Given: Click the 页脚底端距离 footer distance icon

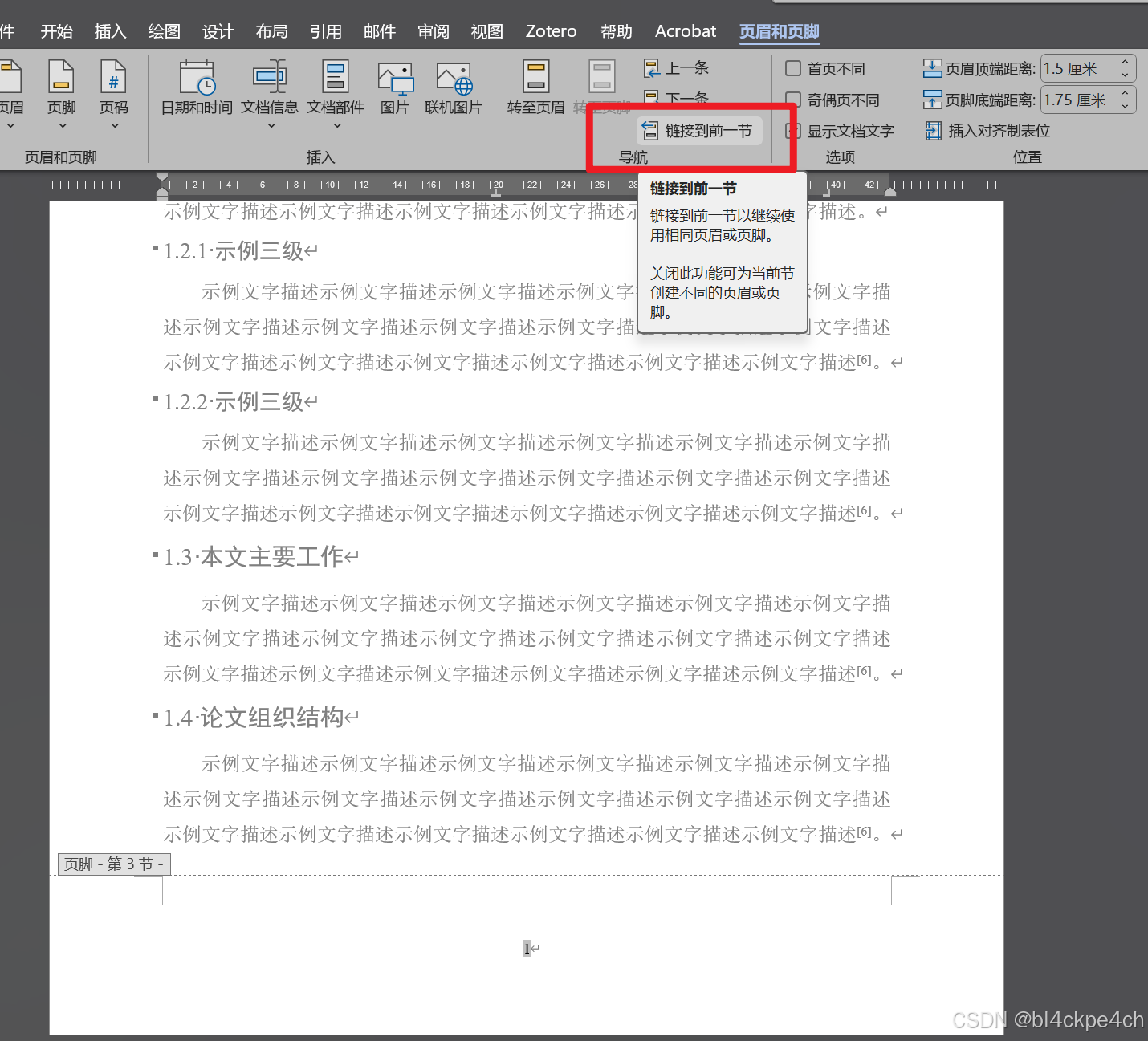Looking at the screenshot, I should click(932, 100).
